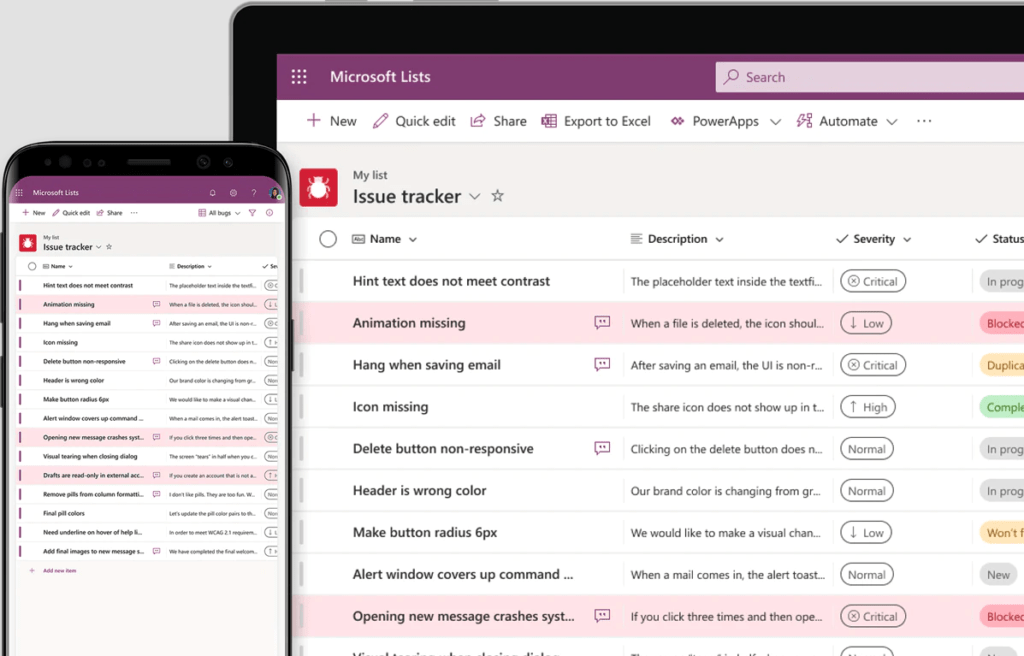
Task: Click Normal pill for Header is wrong color
Action: pyautogui.click(x=867, y=490)
